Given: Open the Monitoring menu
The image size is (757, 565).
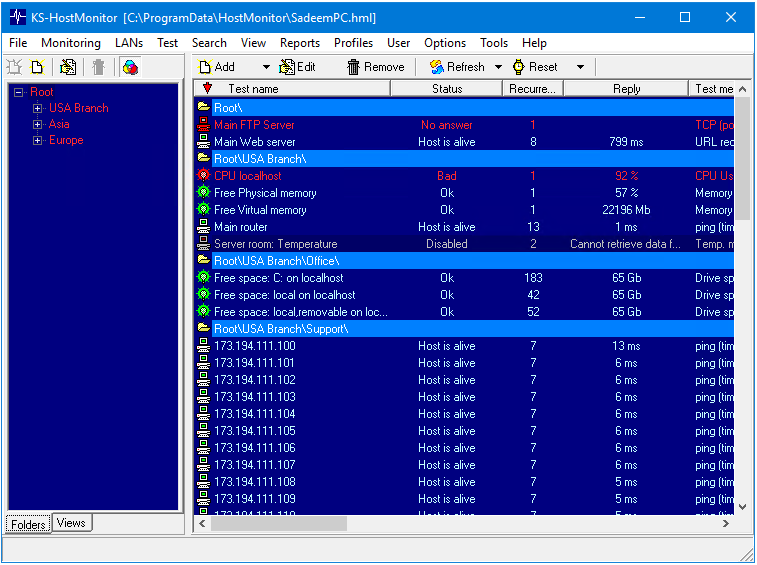Looking at the screenshot, I should click(70, 43).
